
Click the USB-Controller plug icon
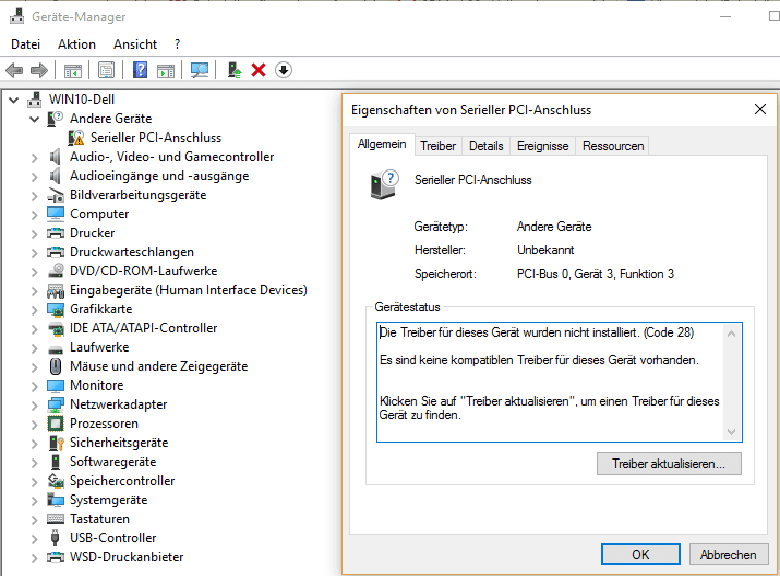pos(55,538)
